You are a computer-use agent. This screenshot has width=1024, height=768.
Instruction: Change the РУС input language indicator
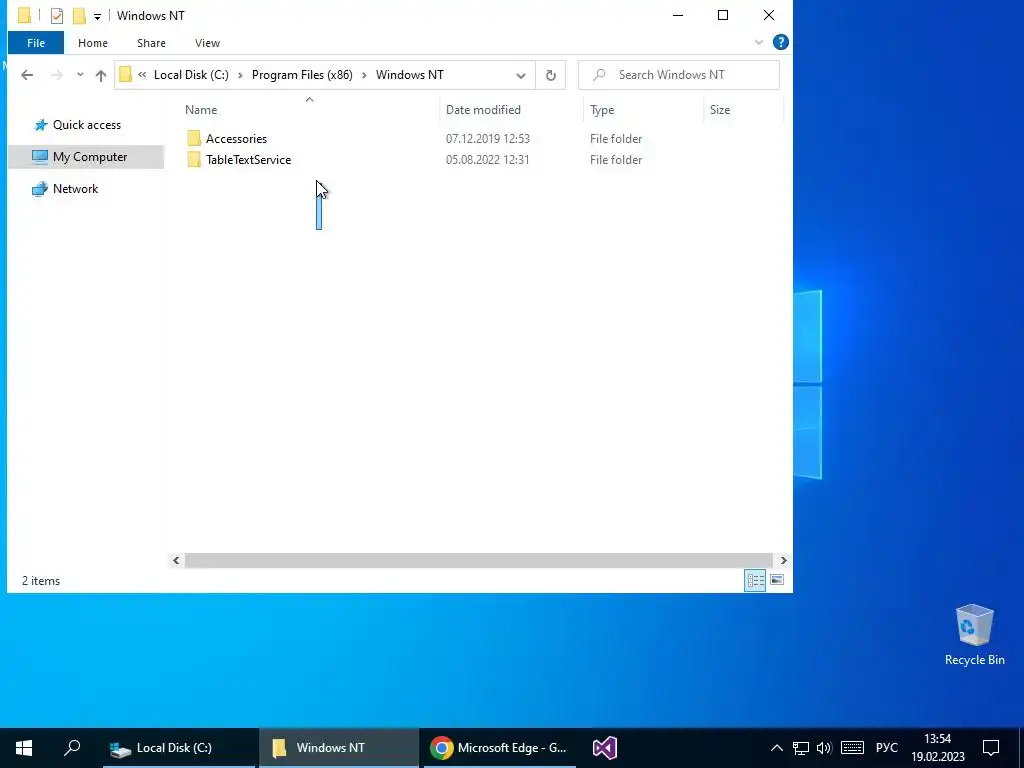(x=887, y=748)
